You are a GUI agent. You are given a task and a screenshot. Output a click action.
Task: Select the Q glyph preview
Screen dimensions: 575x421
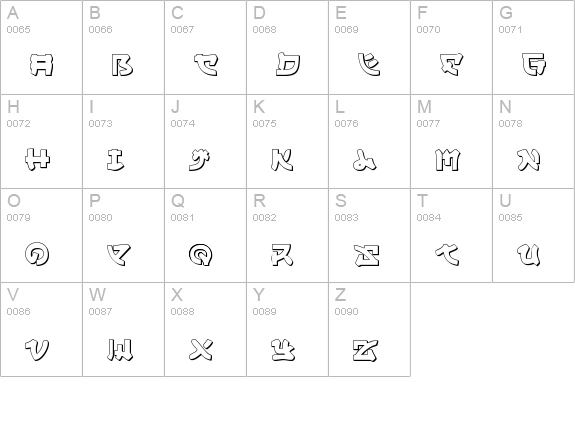click(x=201, y=255)
